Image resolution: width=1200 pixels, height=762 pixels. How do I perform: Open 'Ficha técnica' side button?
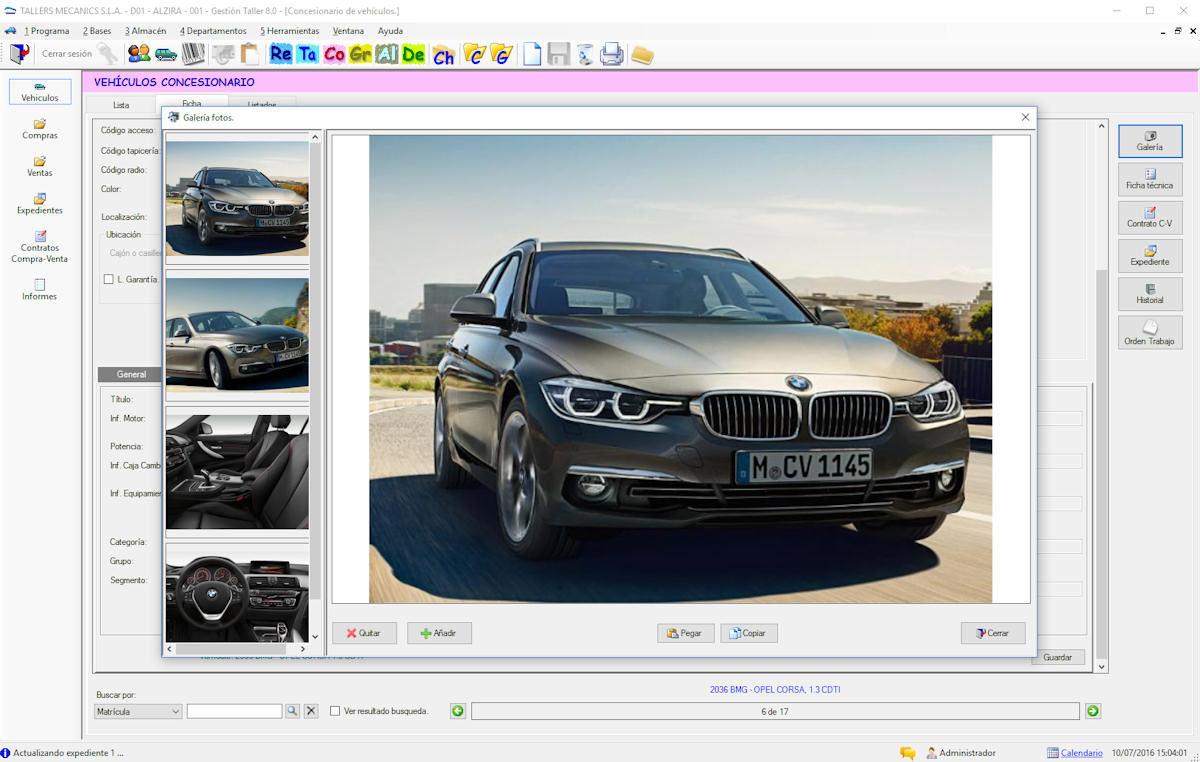(x=1150, y=179)
